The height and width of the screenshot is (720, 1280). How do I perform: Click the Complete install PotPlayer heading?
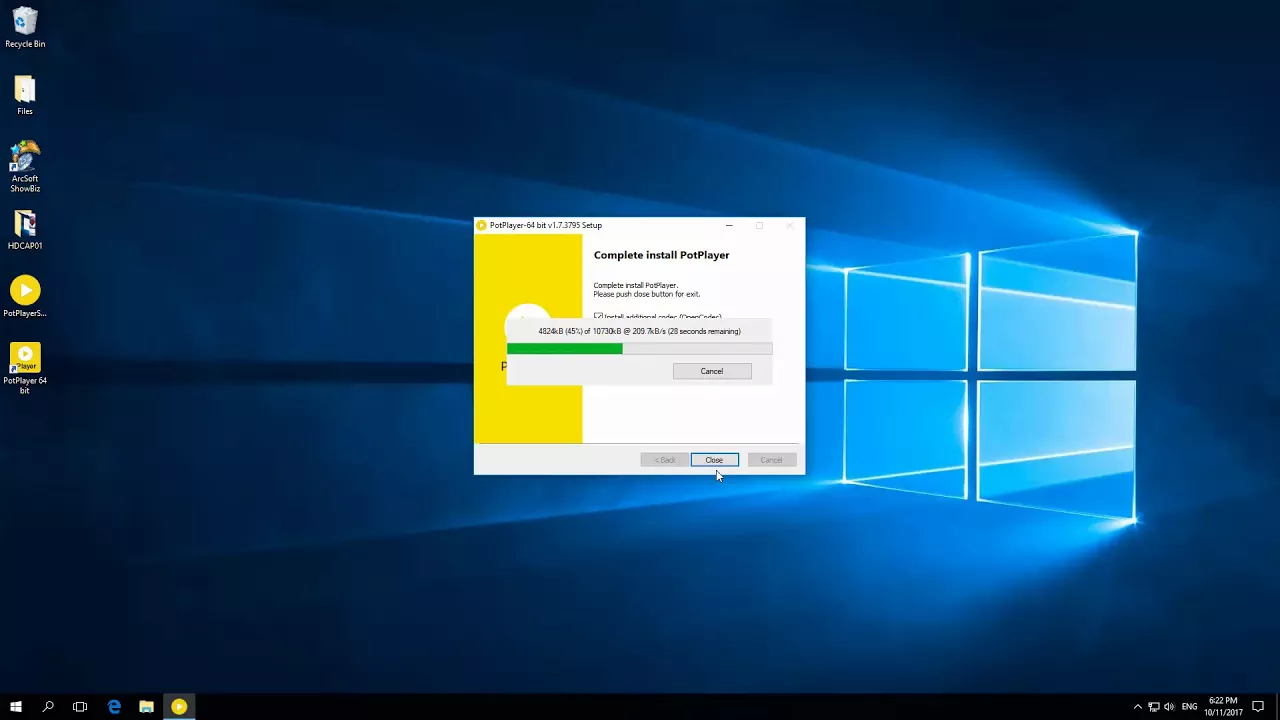(661, 255)
